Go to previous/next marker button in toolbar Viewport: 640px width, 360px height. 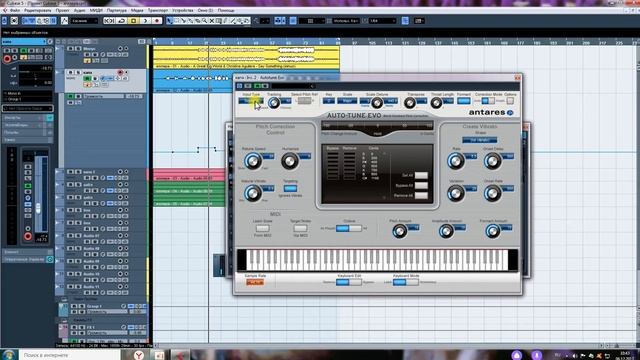pos(109,20)
